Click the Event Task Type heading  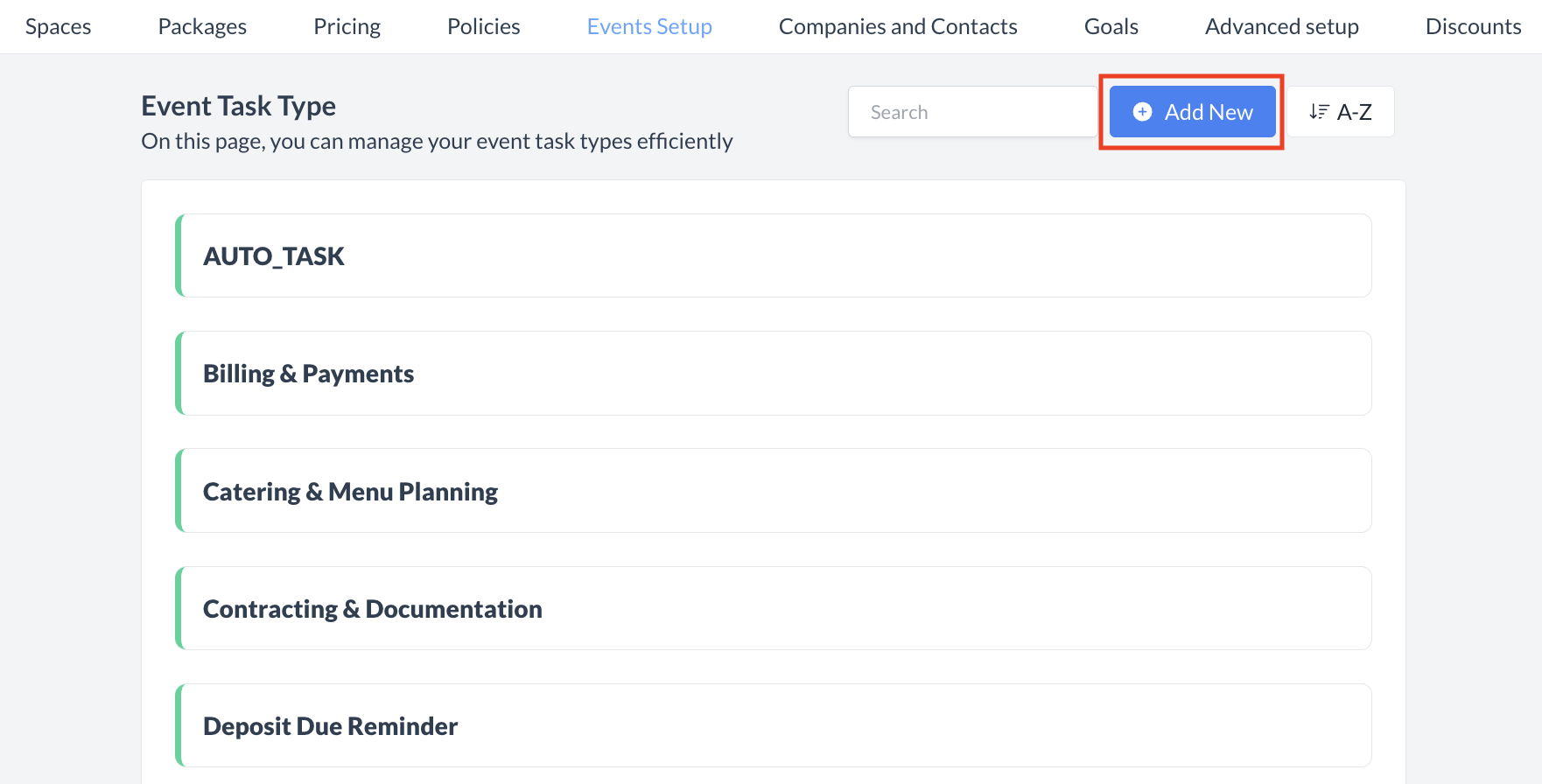(x=238, y=106)
